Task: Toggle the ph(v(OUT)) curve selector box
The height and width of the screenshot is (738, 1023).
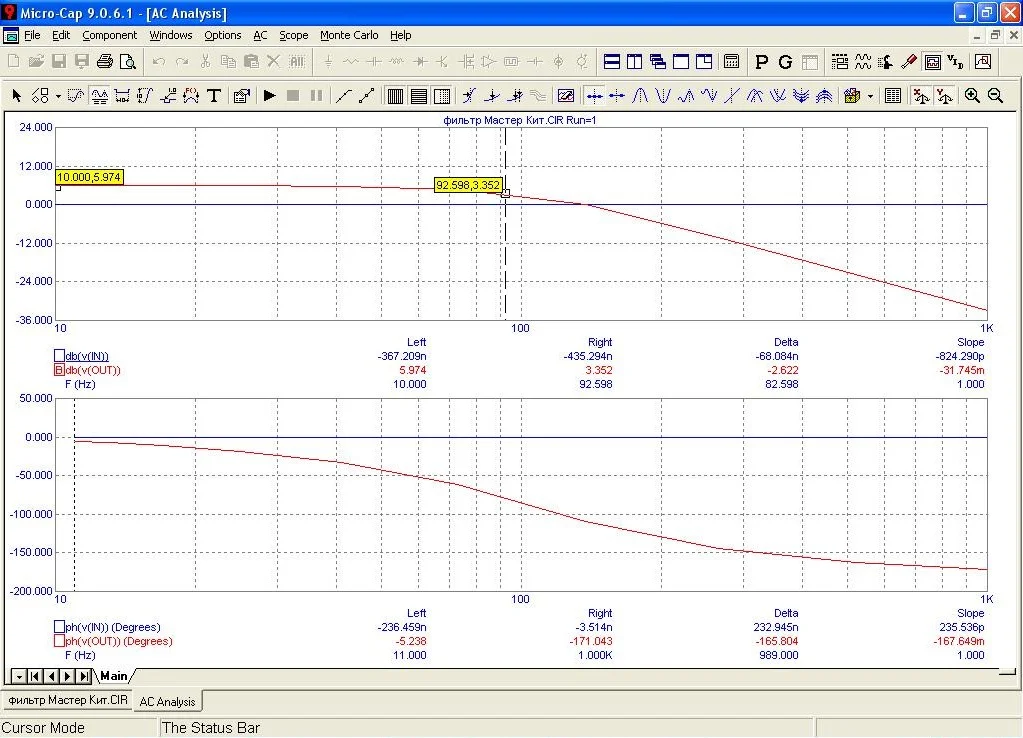Action: coord(58,641)
